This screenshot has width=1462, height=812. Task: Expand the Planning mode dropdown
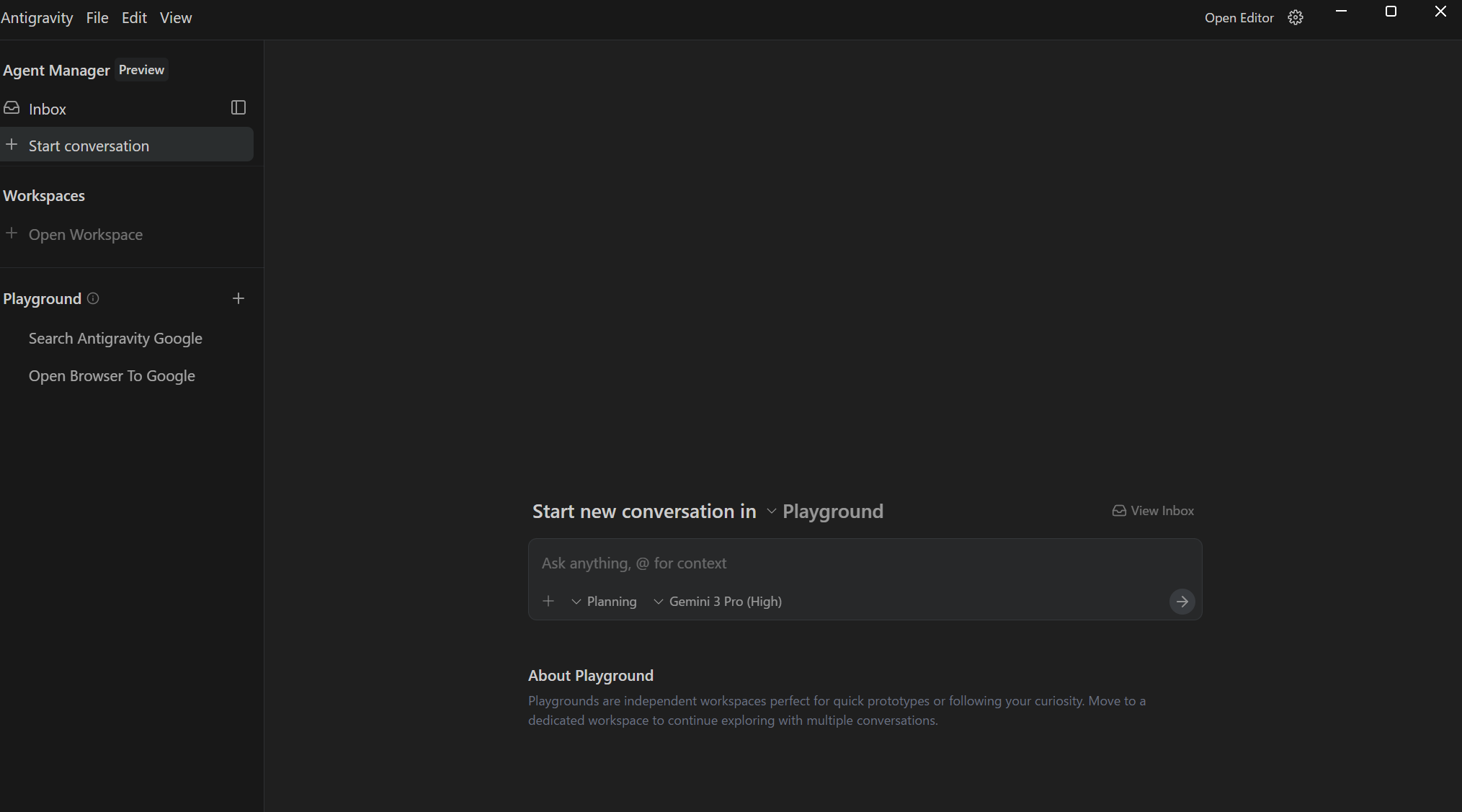click(604, 602)
